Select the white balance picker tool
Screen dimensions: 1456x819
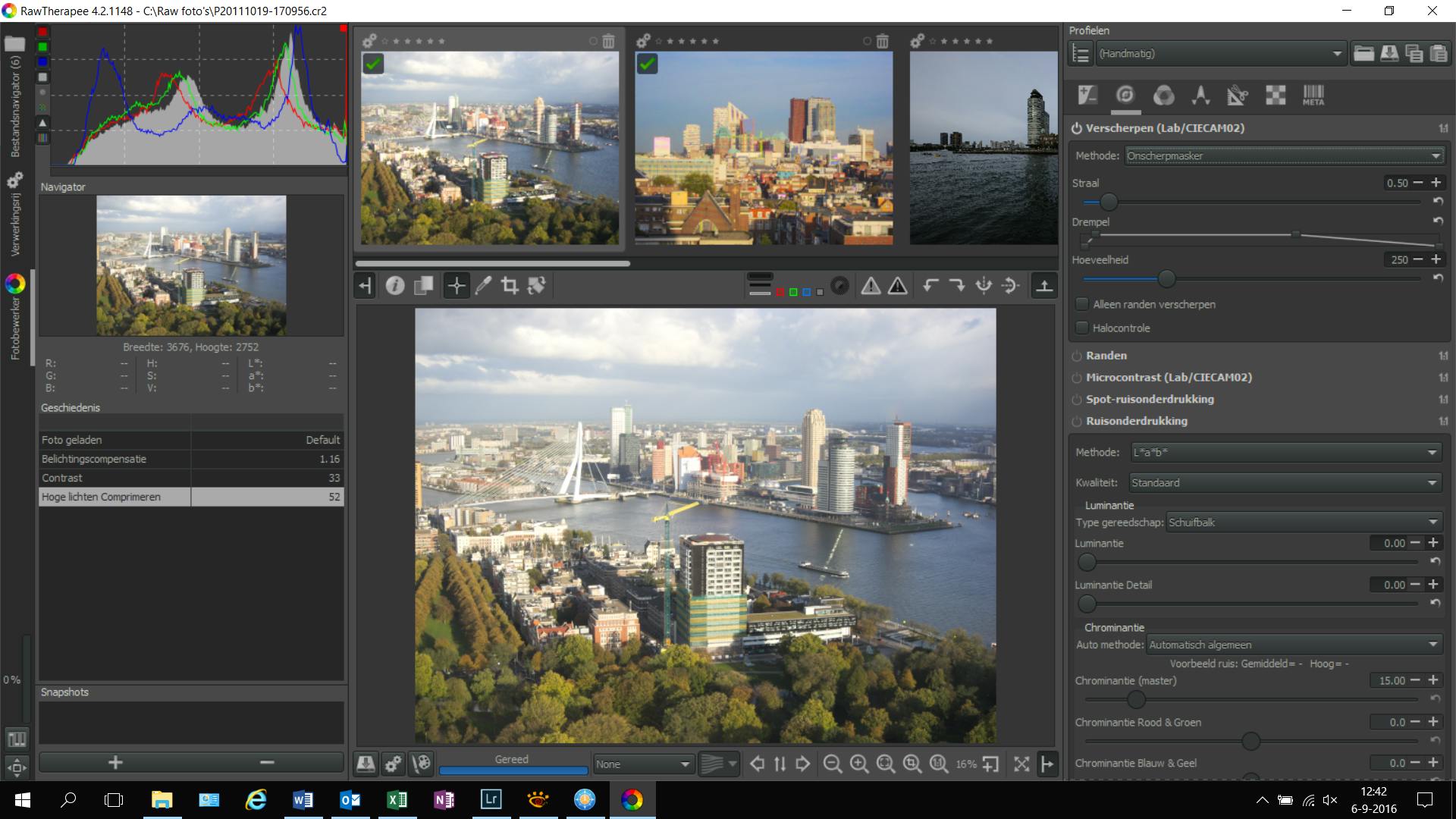(483, 286)
